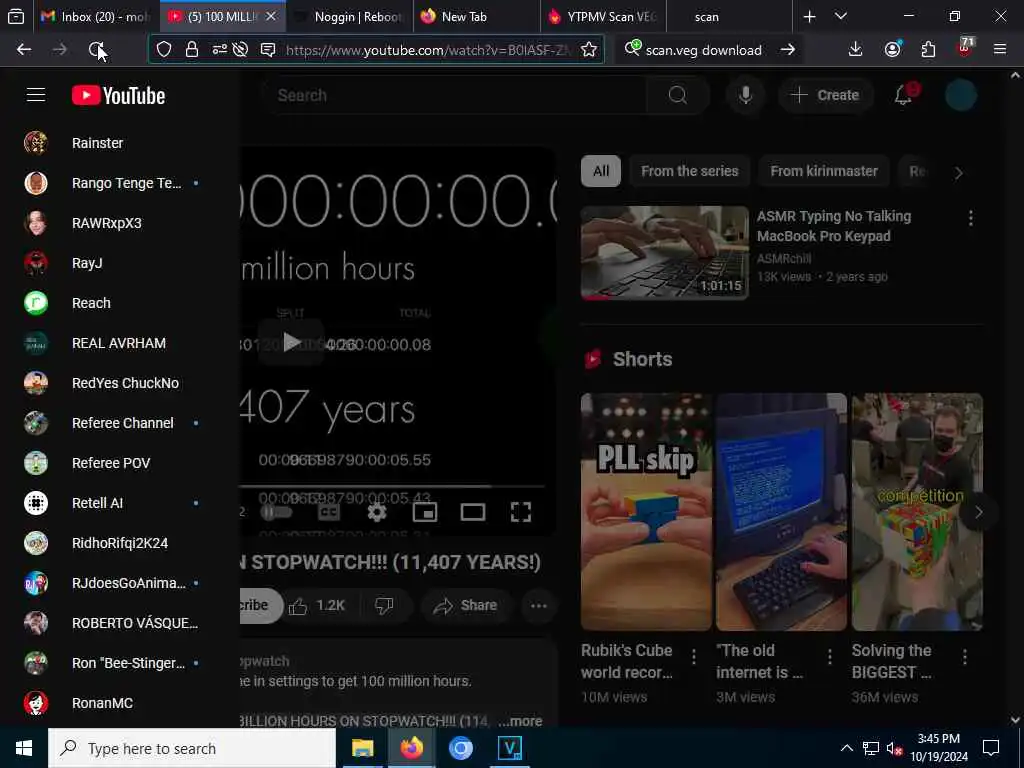Viewport: 1024px width, 768px height.
Task: Open the PLL skip short thumbnail
Action: (x=646, y=511)
